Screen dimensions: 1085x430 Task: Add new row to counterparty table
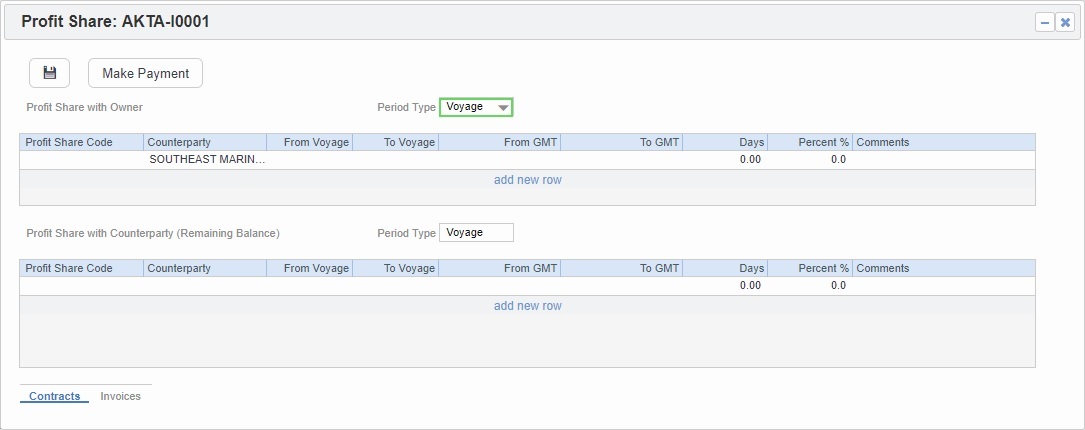tap(527, 306)
